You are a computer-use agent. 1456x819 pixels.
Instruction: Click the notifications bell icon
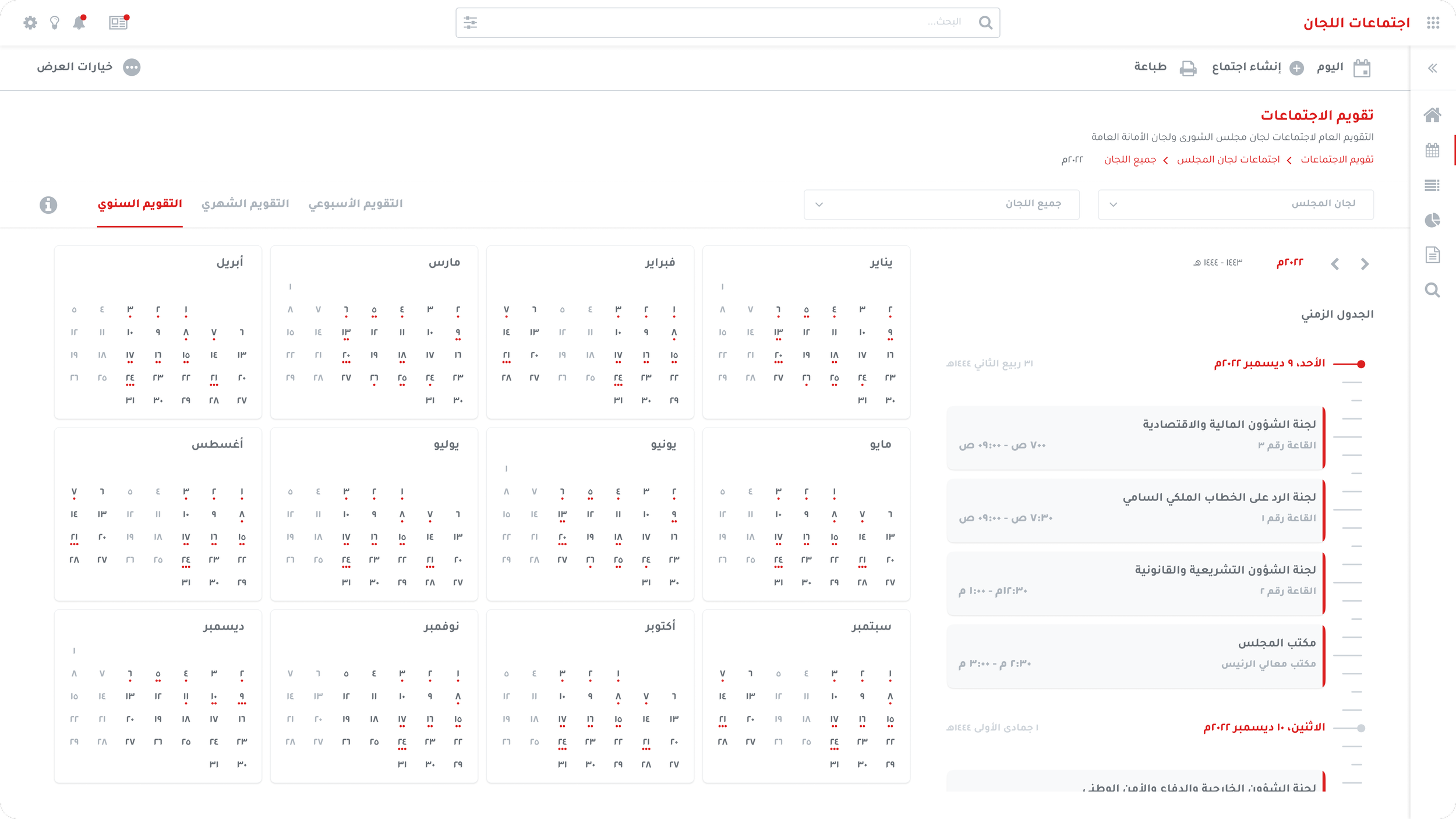tap(79, 23)
